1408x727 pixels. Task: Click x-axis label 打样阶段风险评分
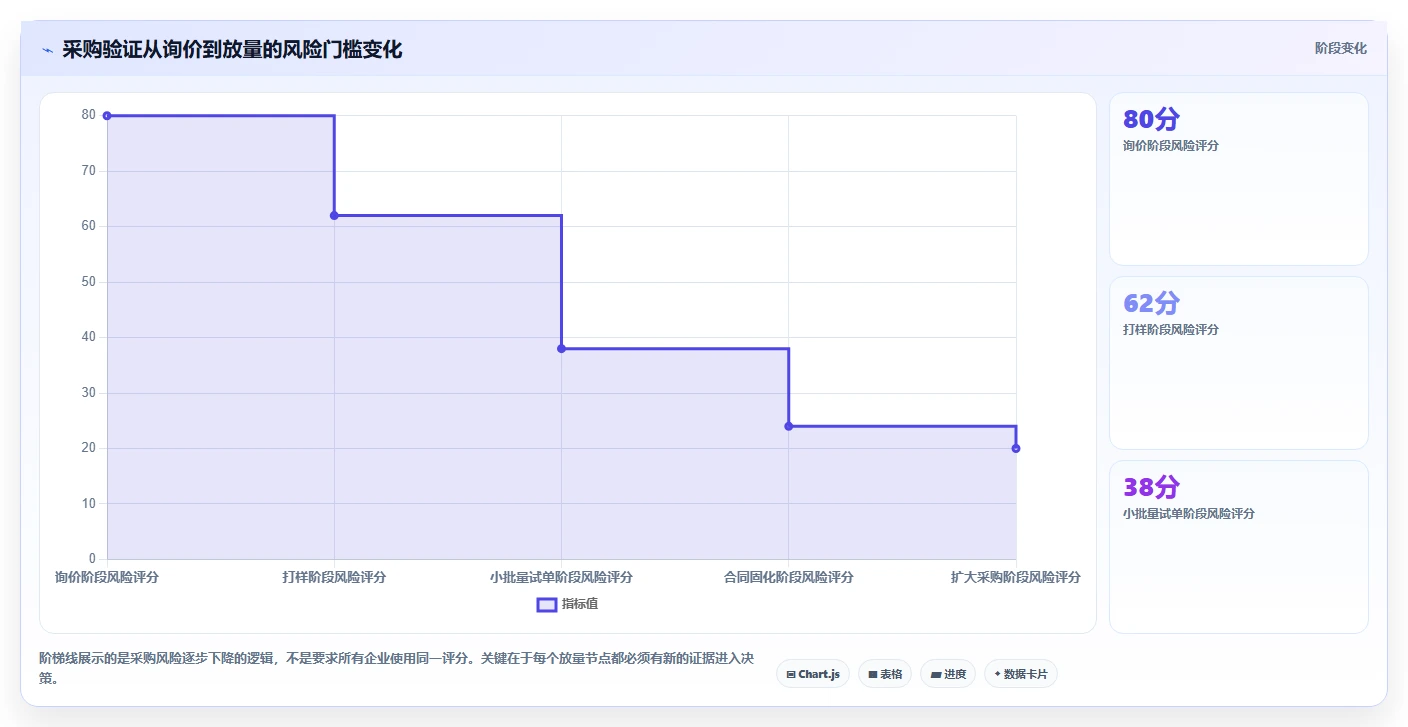point(334,577)
